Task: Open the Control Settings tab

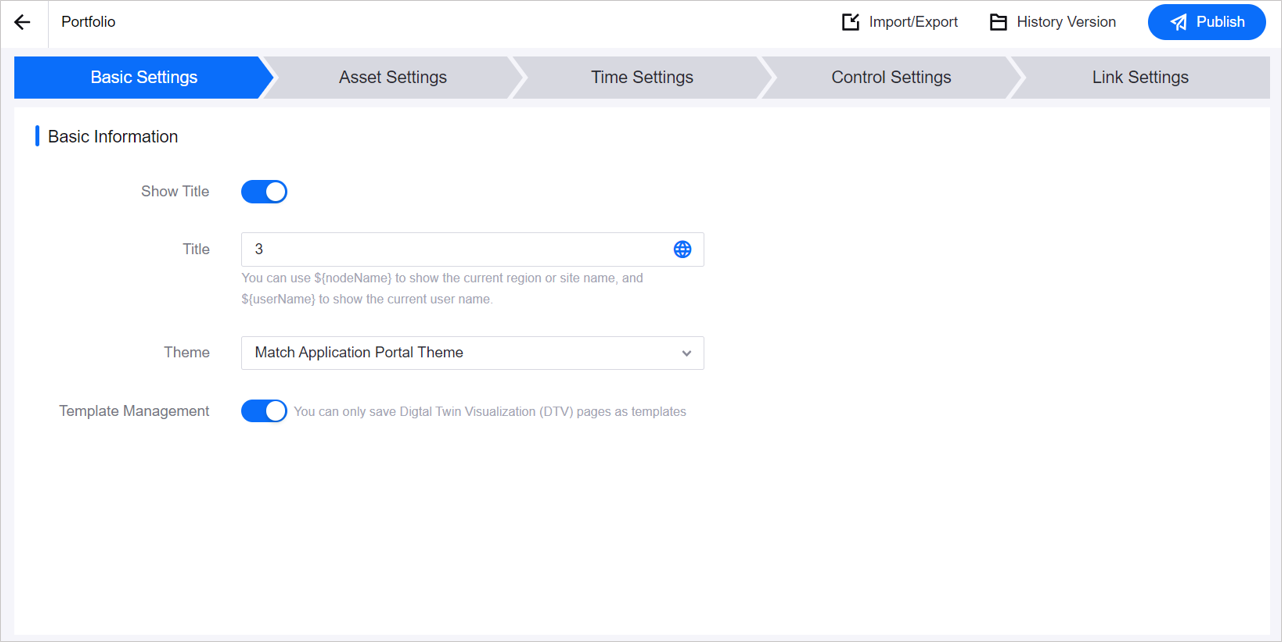Action: (x=891, y=77)
